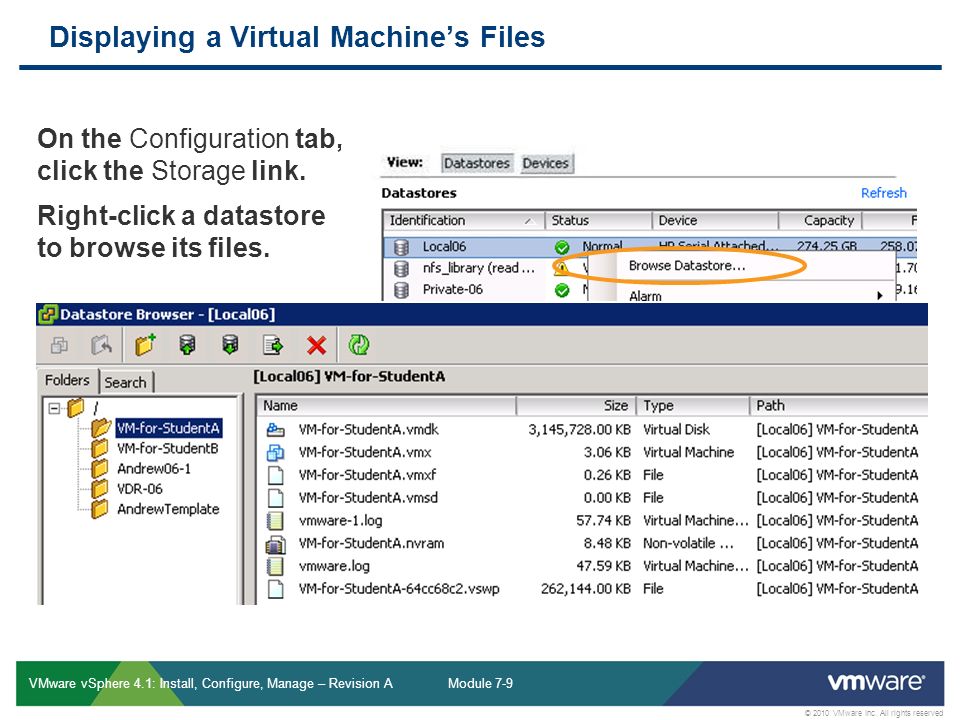
Task: Select the VM-for-StudentB folder in the tree
Action: pos(168,448)
